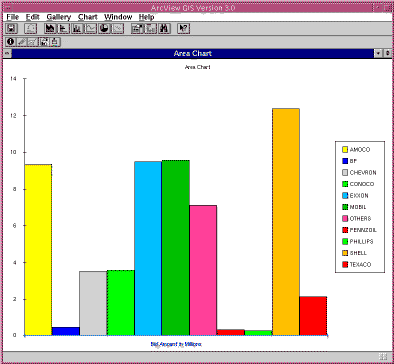This screenshot has width=394, height=364.
Task: Click the SHELL orange legend swatch
Action: [x=345, y=253]
